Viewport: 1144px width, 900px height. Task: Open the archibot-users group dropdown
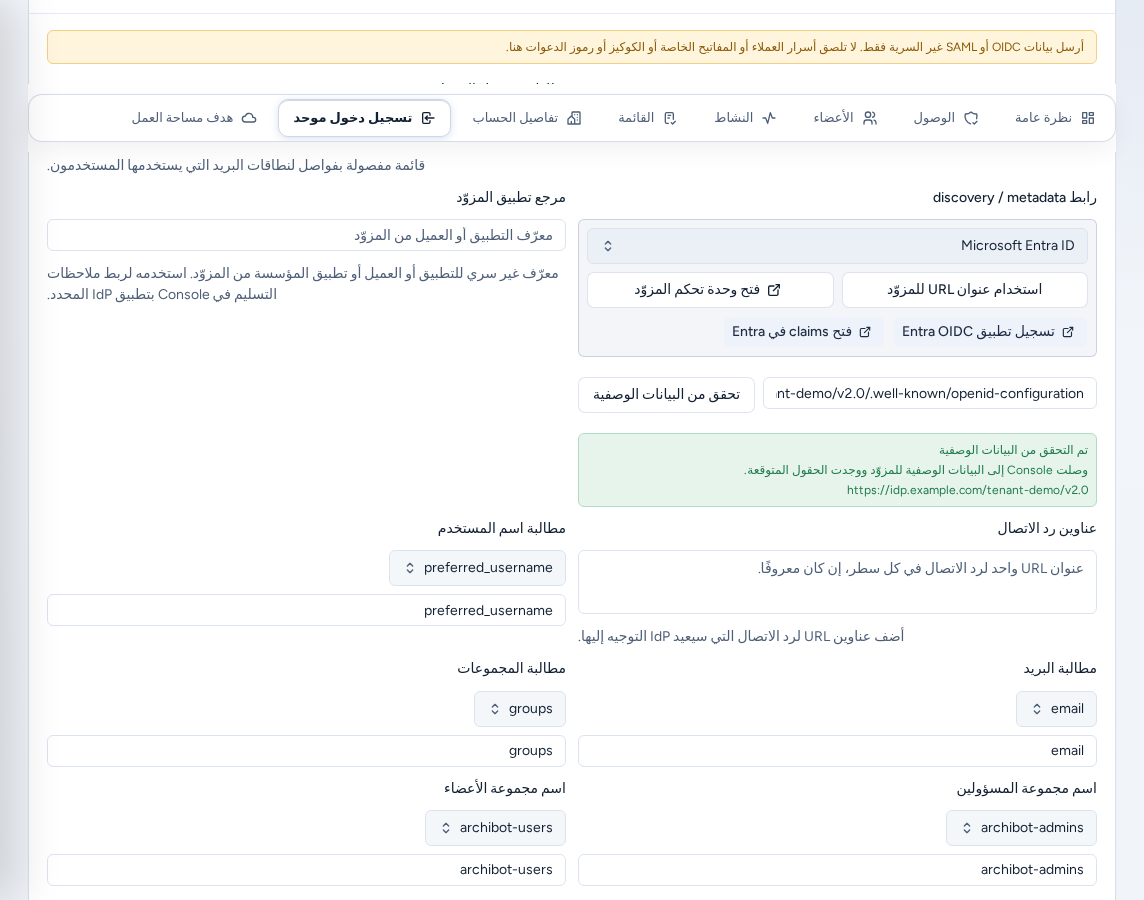(x=495, y=828)
